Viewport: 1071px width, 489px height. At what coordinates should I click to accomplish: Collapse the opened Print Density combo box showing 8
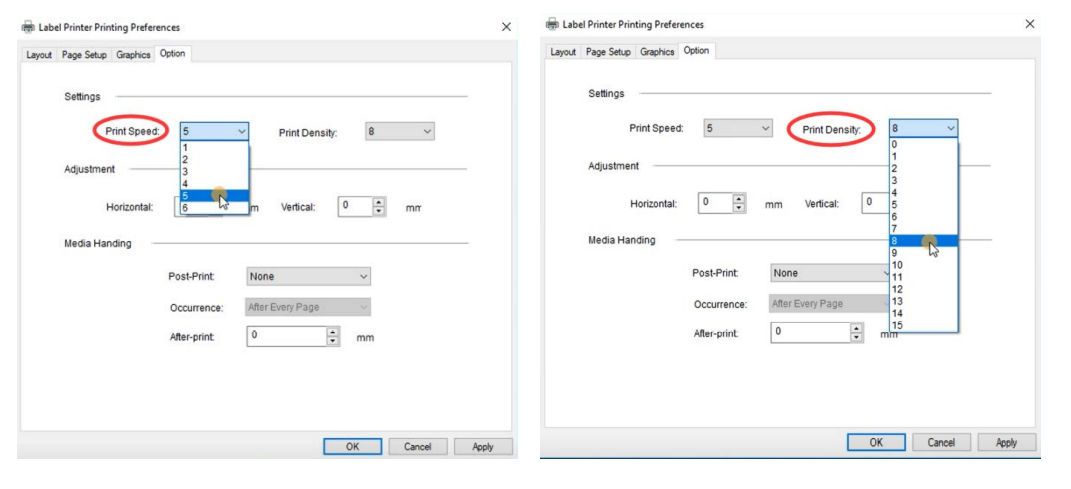pyautogui.click(x=923, y=128)
